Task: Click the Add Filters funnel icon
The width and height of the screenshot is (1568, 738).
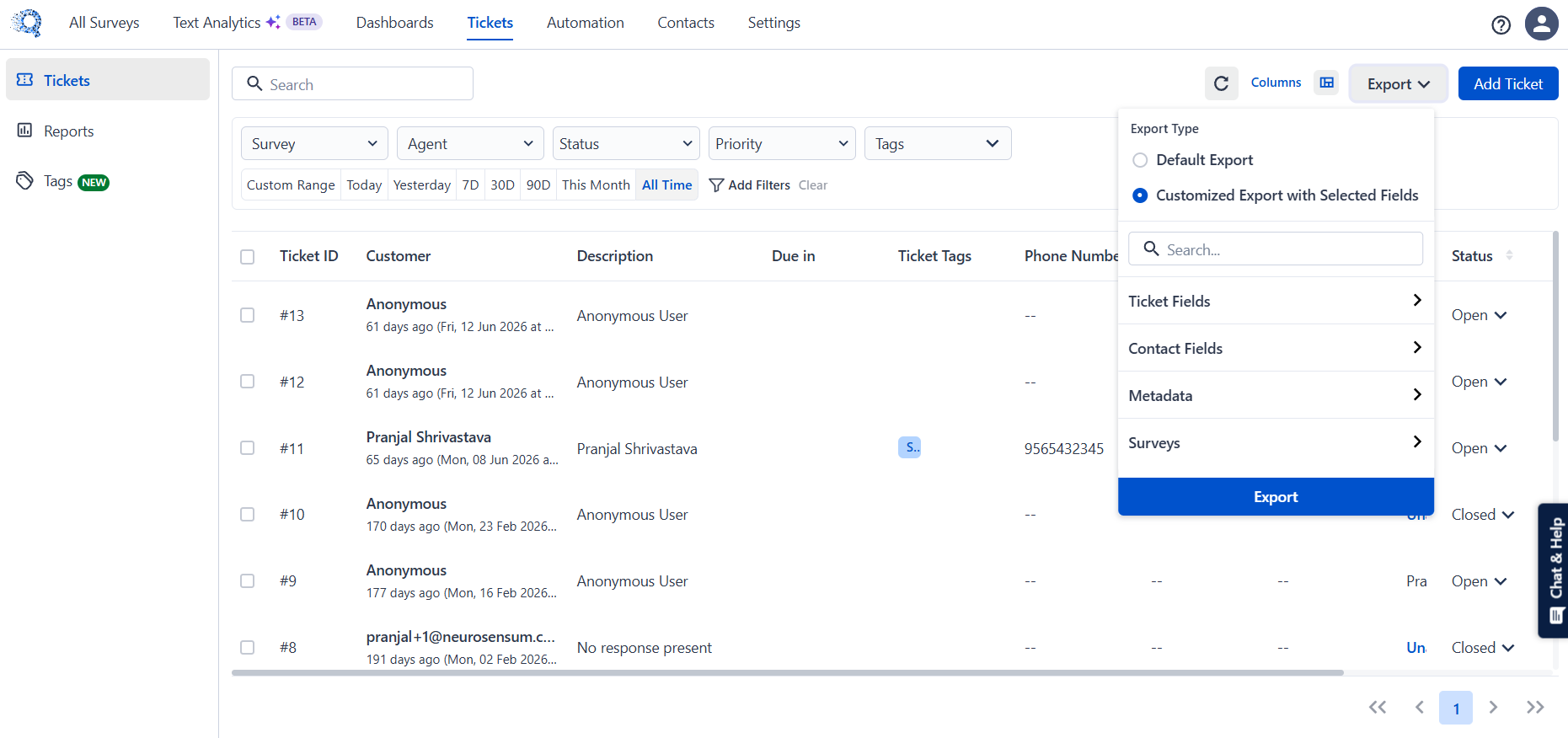Action: [x=716, y=185]
